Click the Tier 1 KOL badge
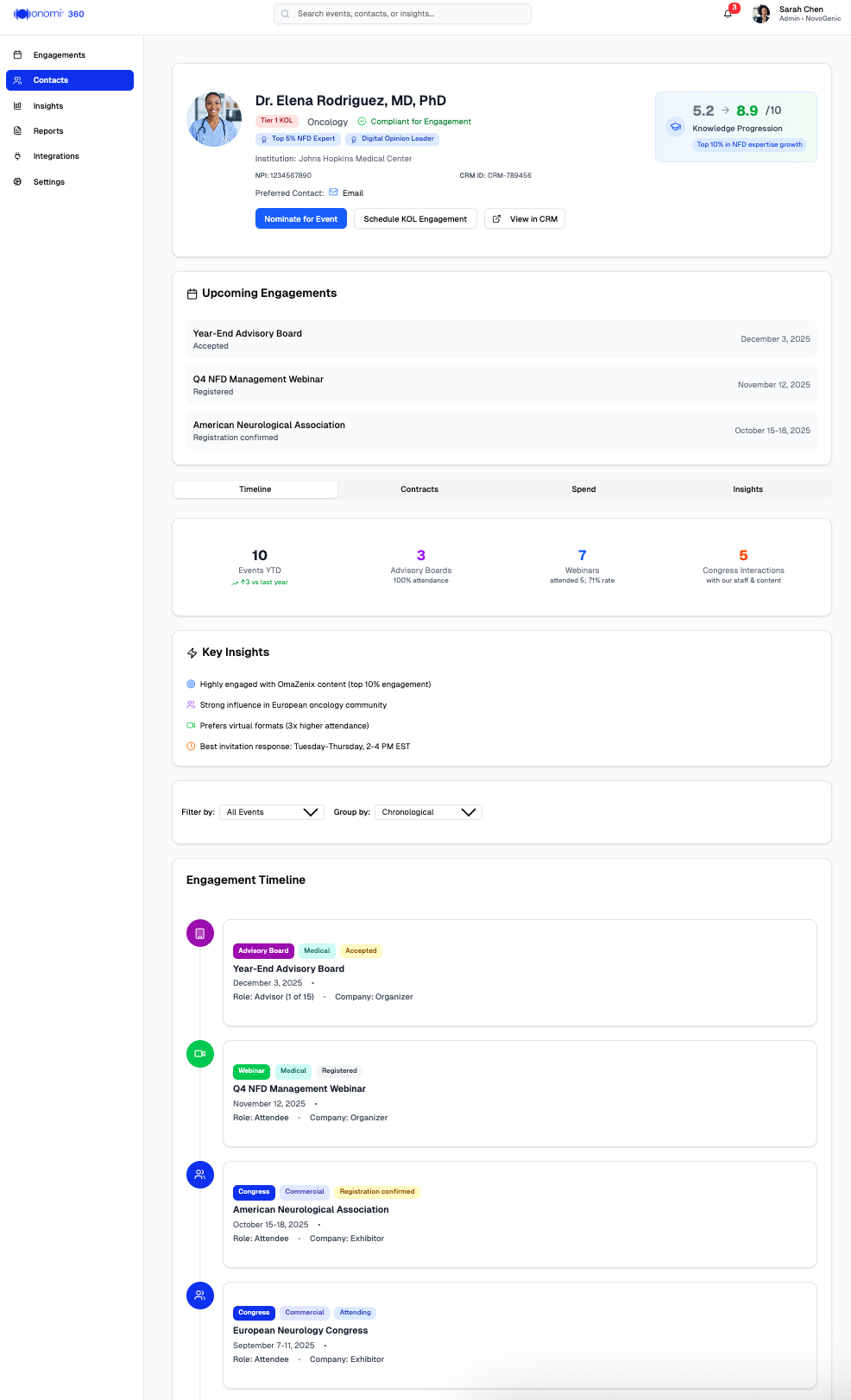The image size is (851, 1400). click(277, 121)
